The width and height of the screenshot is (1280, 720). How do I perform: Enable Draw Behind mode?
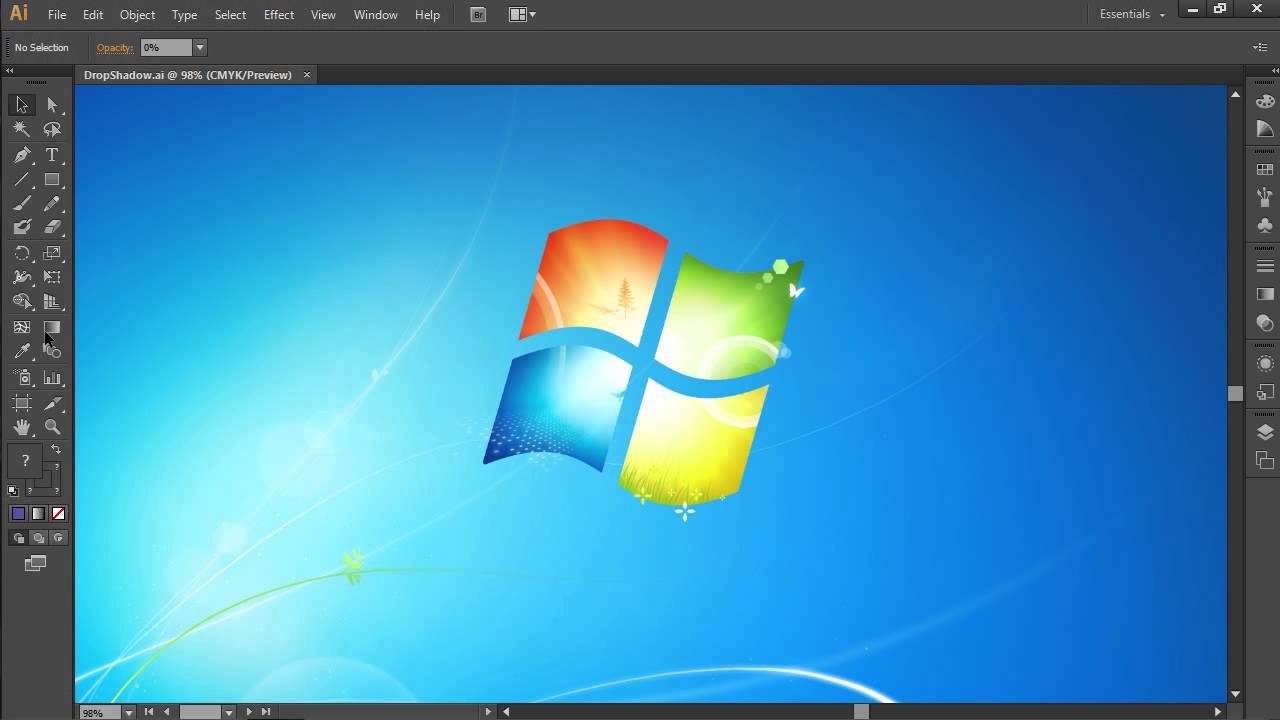click(x=38, y=538)
